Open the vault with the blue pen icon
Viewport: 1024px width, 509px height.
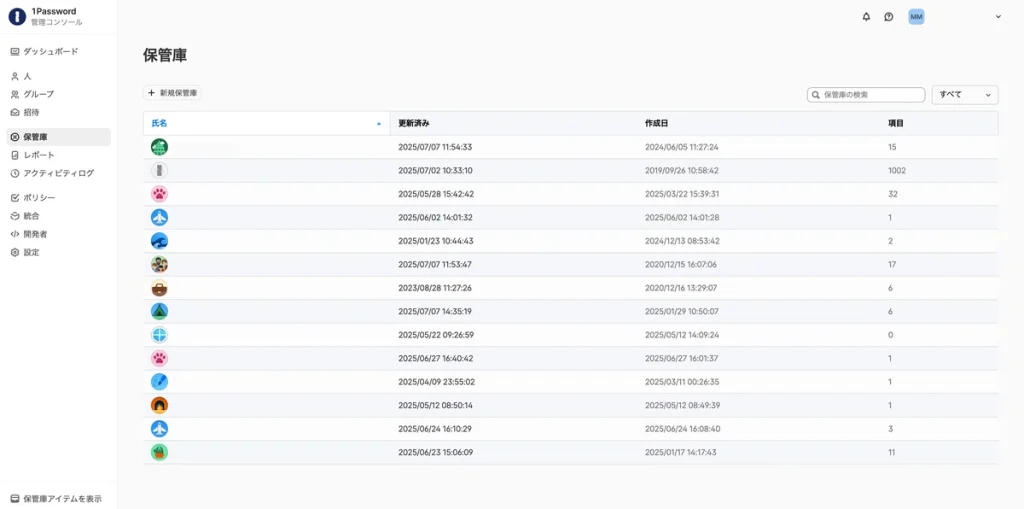[x=159, y=382]
